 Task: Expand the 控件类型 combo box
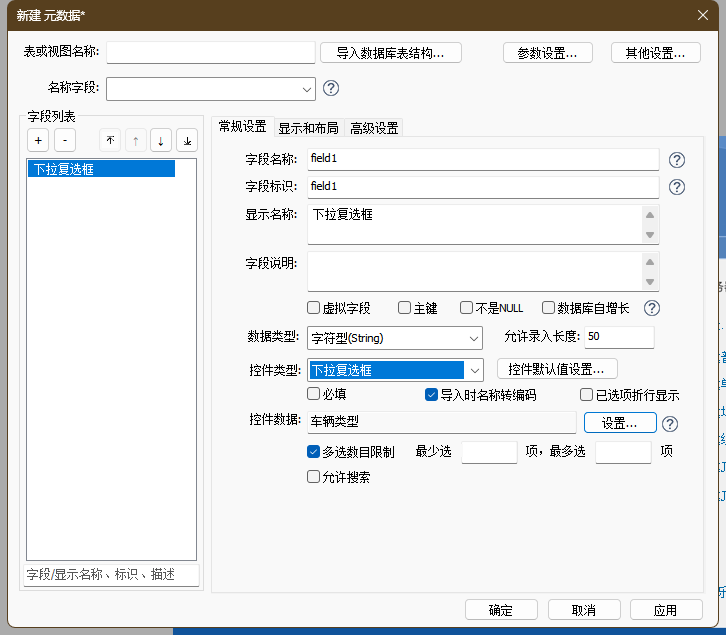tap(475, 370)
